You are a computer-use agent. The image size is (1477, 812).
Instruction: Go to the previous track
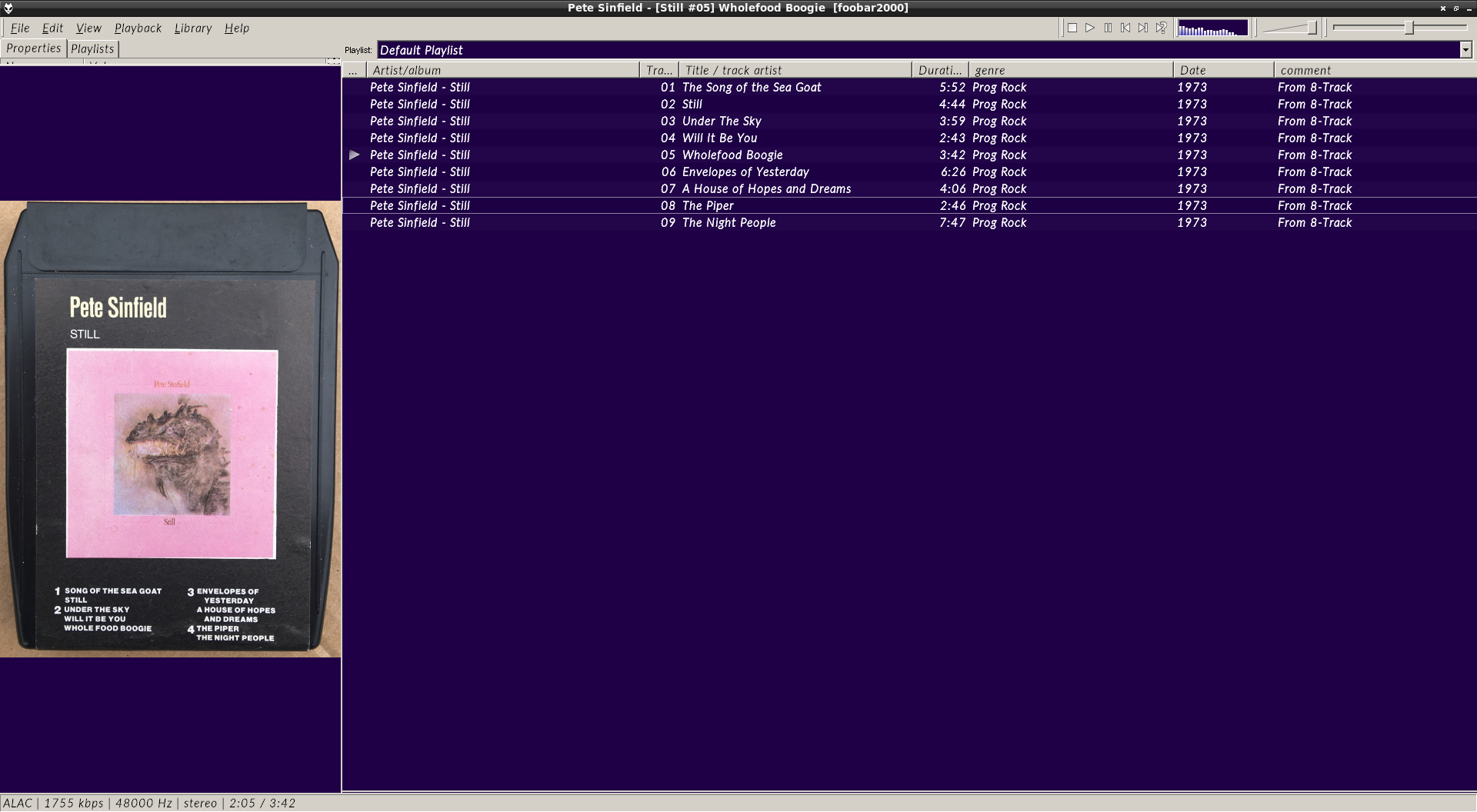[x=1125, y=28]
